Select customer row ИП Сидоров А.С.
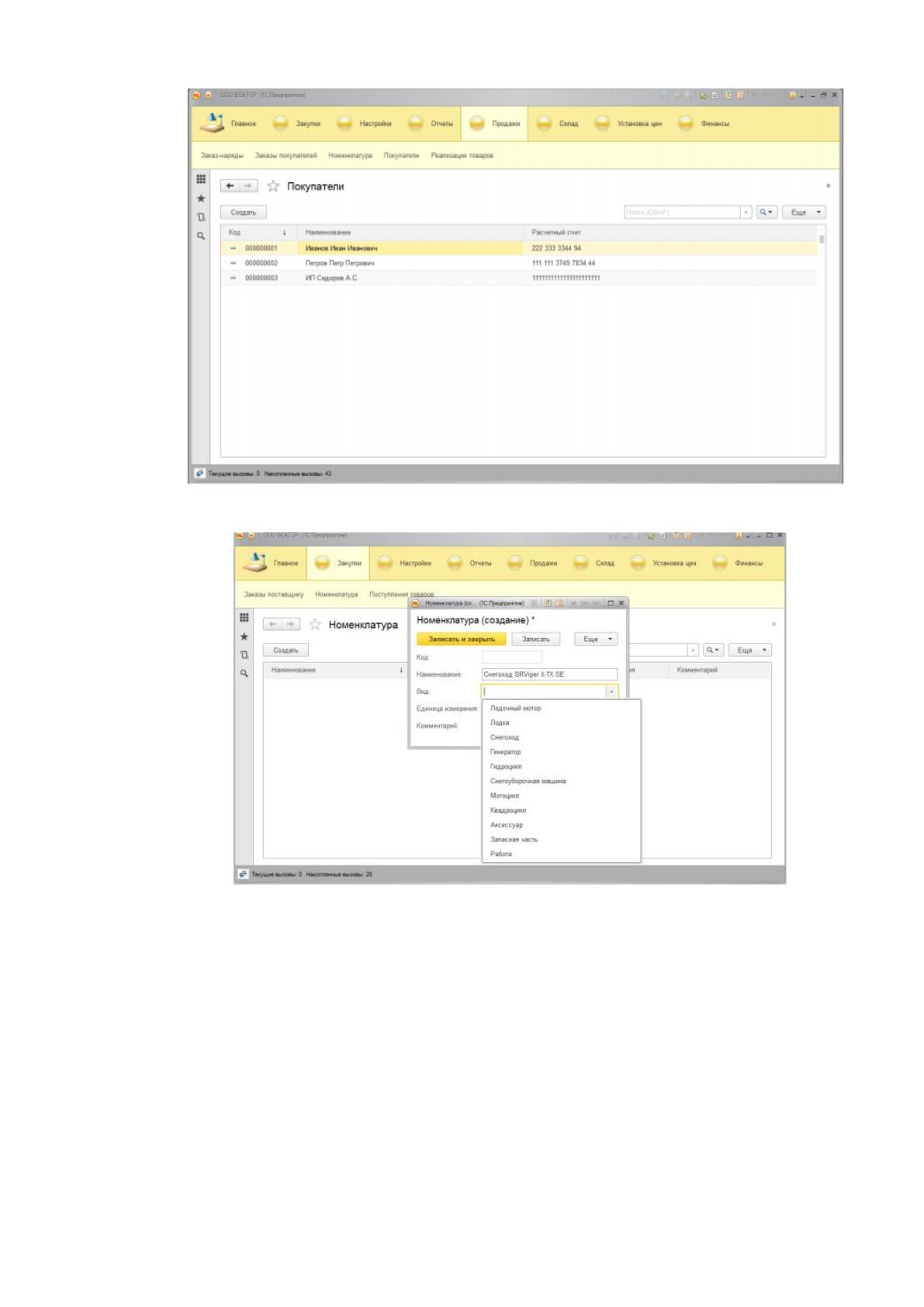Image resolution: width=924 pixels, height=1307 pixels. [x=519, y=278]
